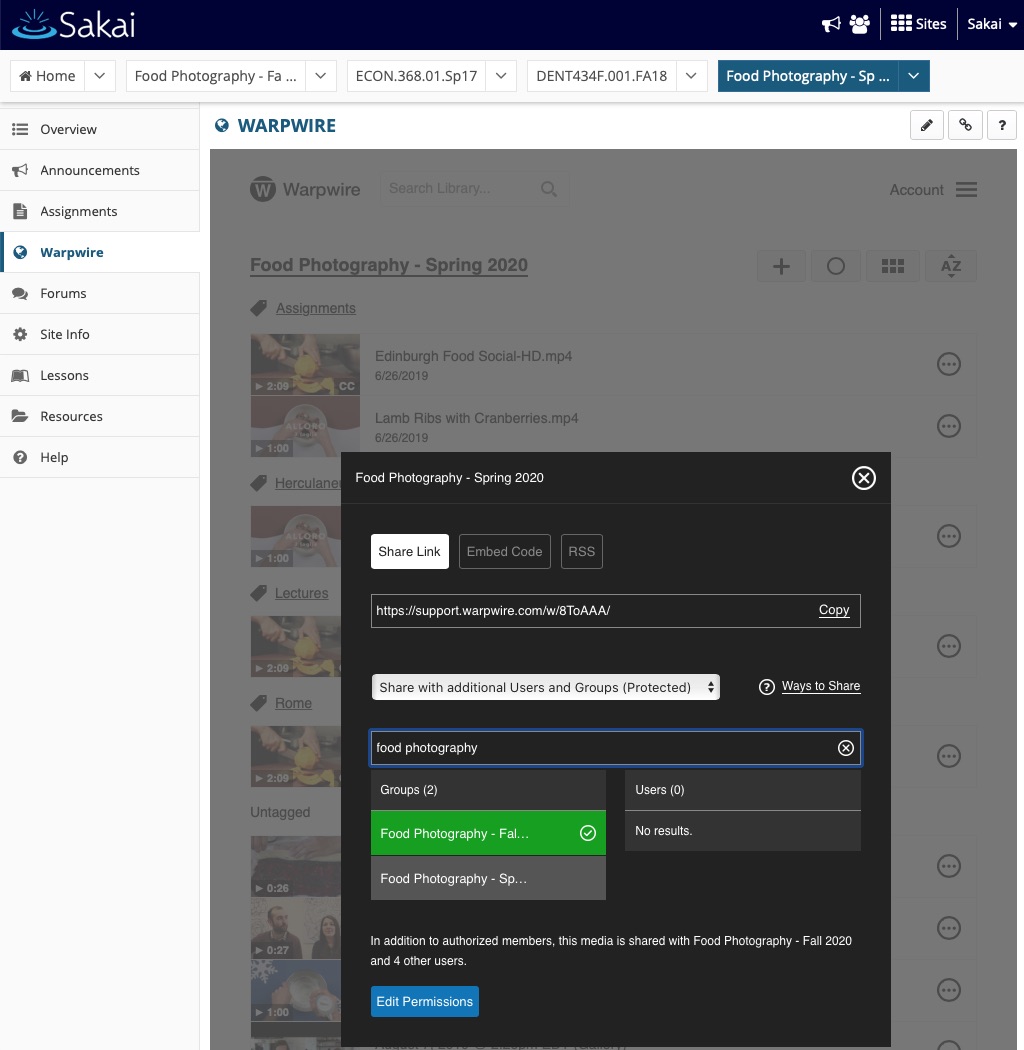Open Site Info in the sidebar

tap(100, 334)
